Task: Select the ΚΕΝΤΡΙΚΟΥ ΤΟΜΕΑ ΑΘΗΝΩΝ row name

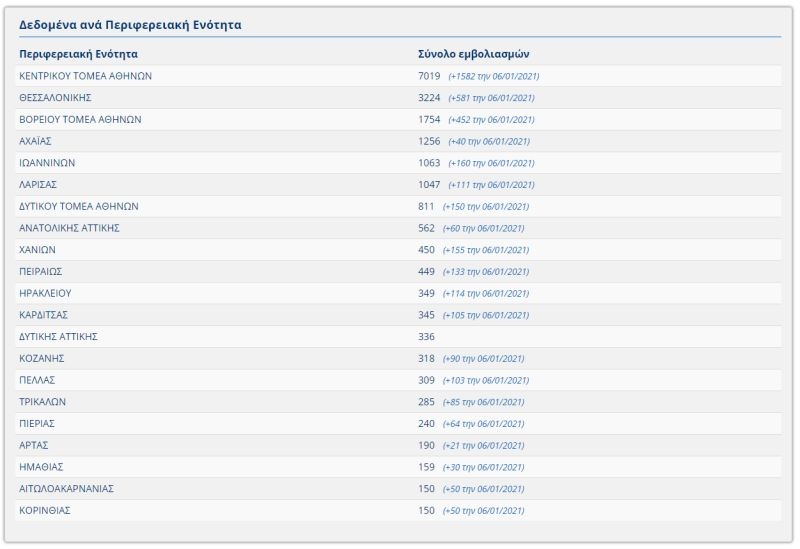Action: (86, 76)
